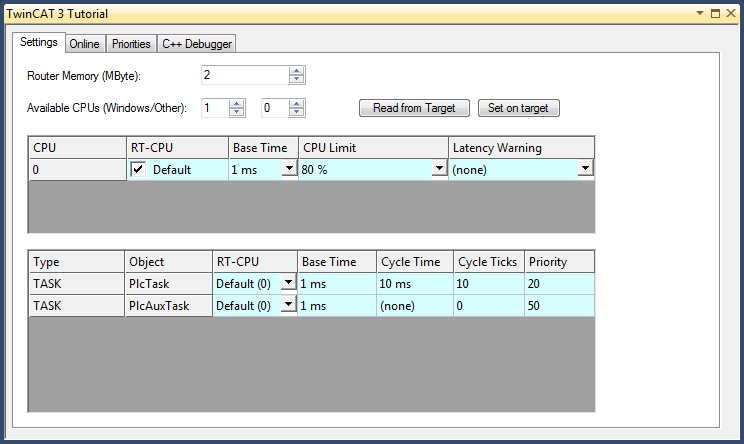Image resolution: width=744 pixels, height=444 pixels.
Task: Select the 10 ms Cycle Time cell
Action: pos(415,284)
